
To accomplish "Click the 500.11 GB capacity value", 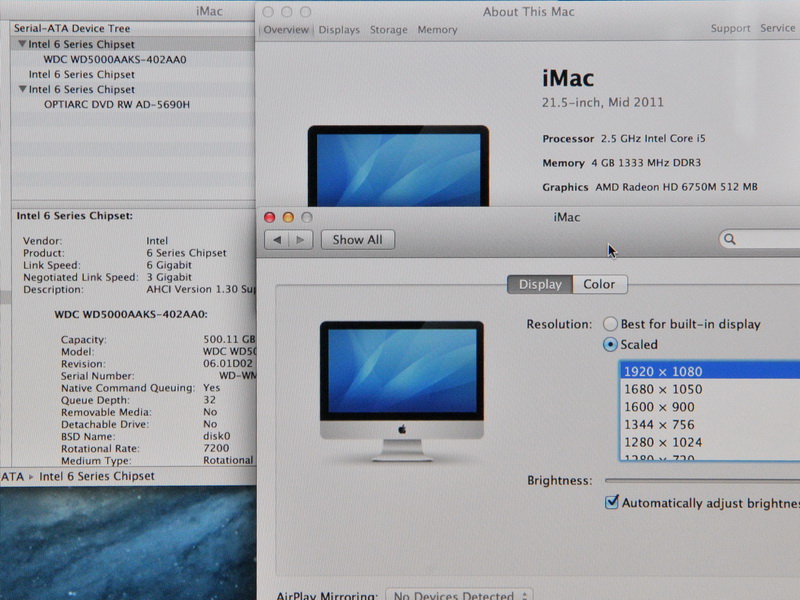I will [229, 339].
